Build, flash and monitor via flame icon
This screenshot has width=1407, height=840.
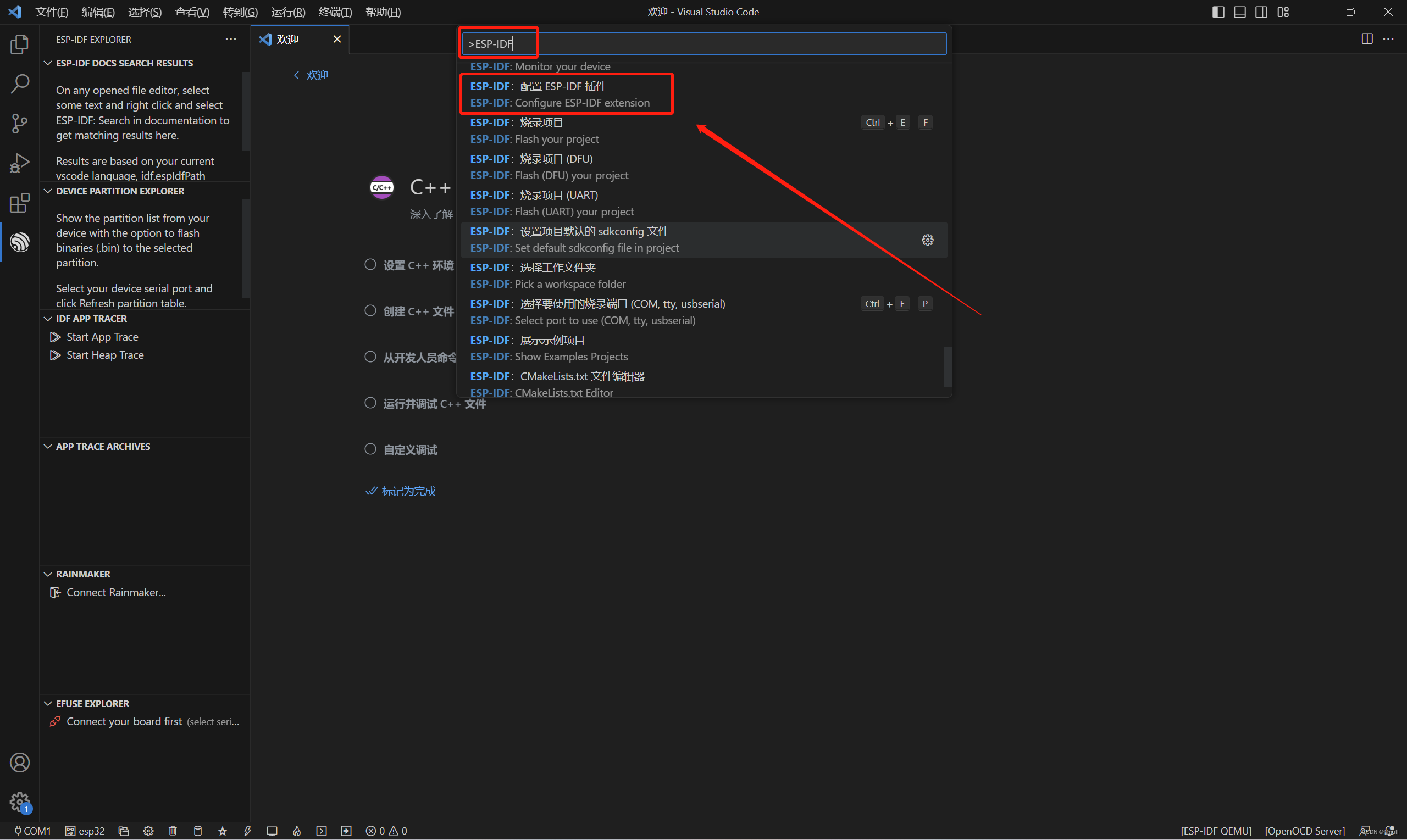coord(297,830)
